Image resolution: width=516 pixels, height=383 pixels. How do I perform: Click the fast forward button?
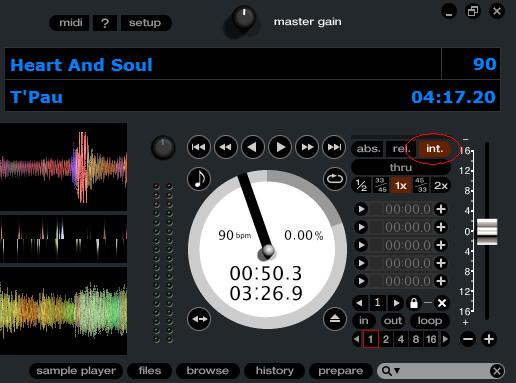coord(307,147)
